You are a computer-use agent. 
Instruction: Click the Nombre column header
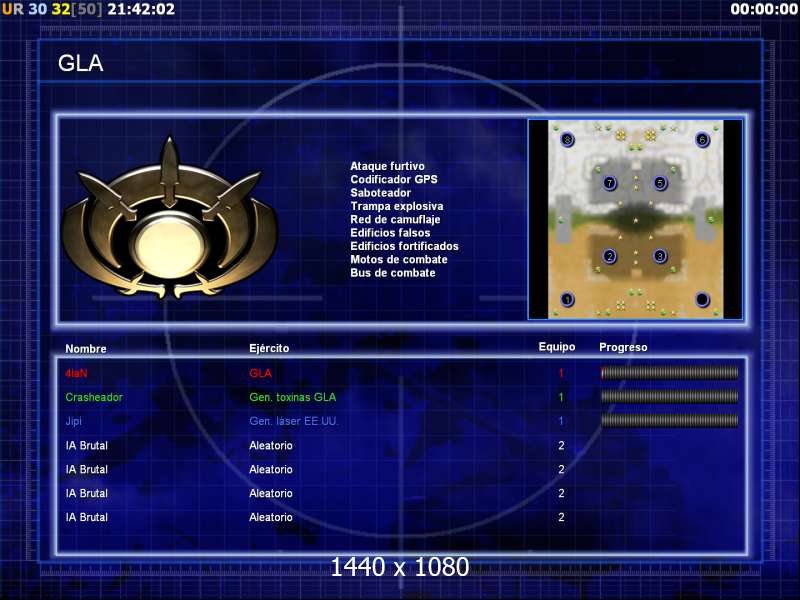click(86, 349)
